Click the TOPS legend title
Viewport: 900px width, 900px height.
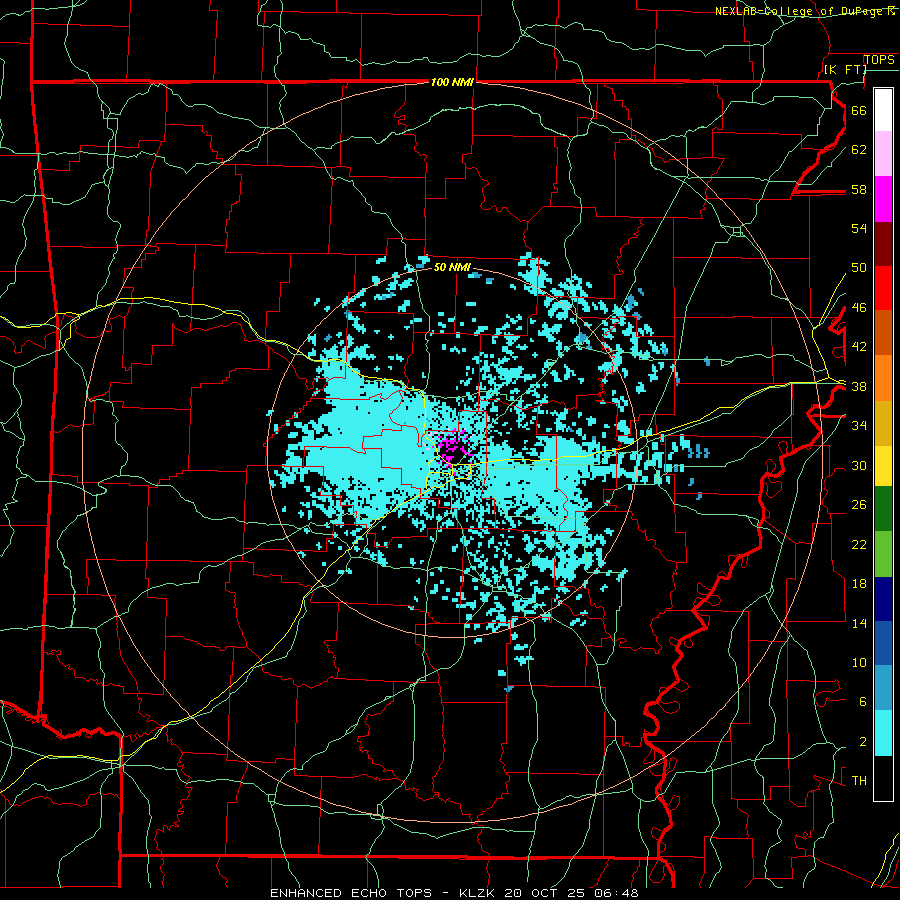[879, 60]
